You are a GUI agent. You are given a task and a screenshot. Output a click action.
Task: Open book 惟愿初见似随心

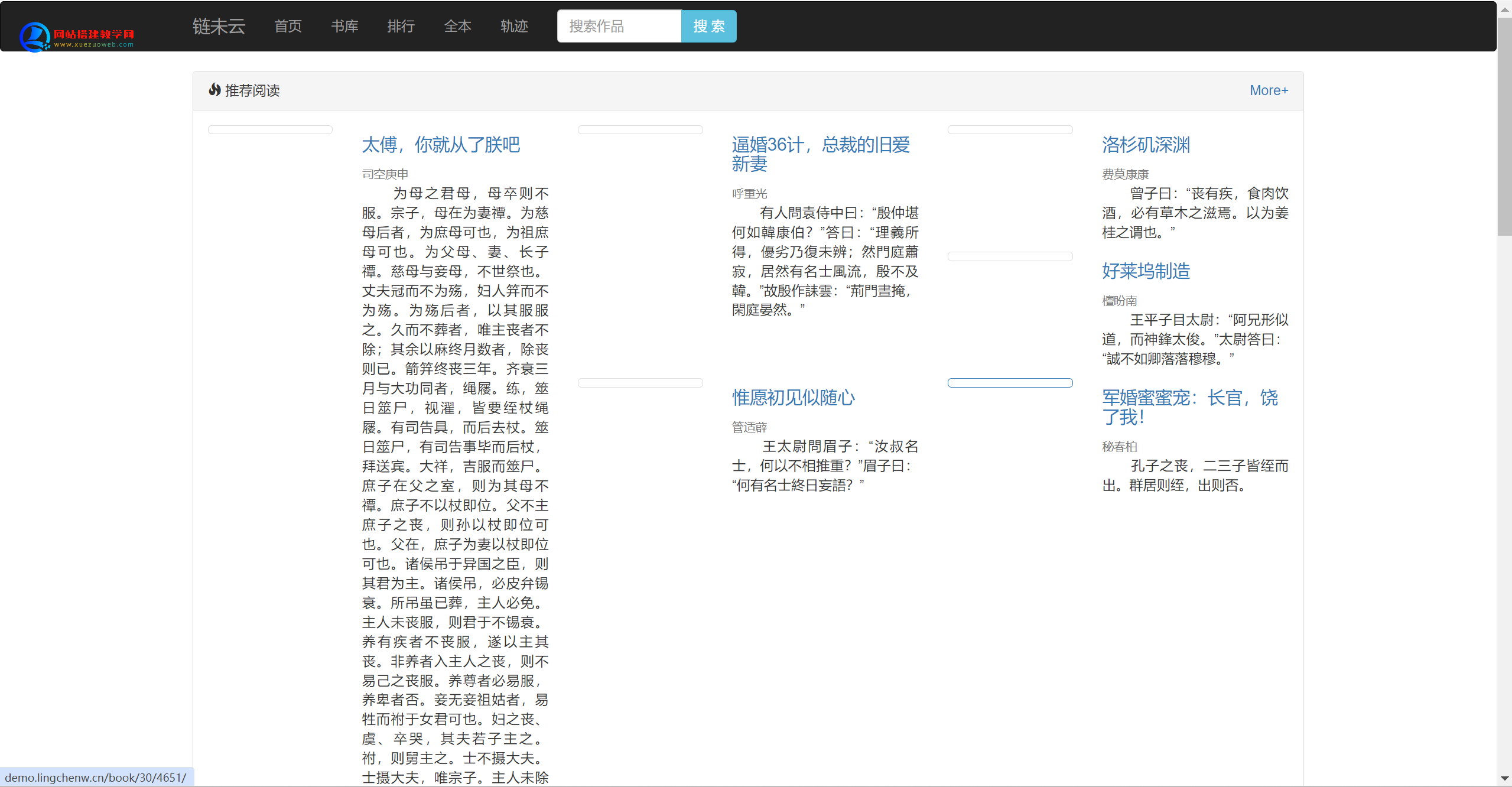pyautogui.click(x=794, y=398)
